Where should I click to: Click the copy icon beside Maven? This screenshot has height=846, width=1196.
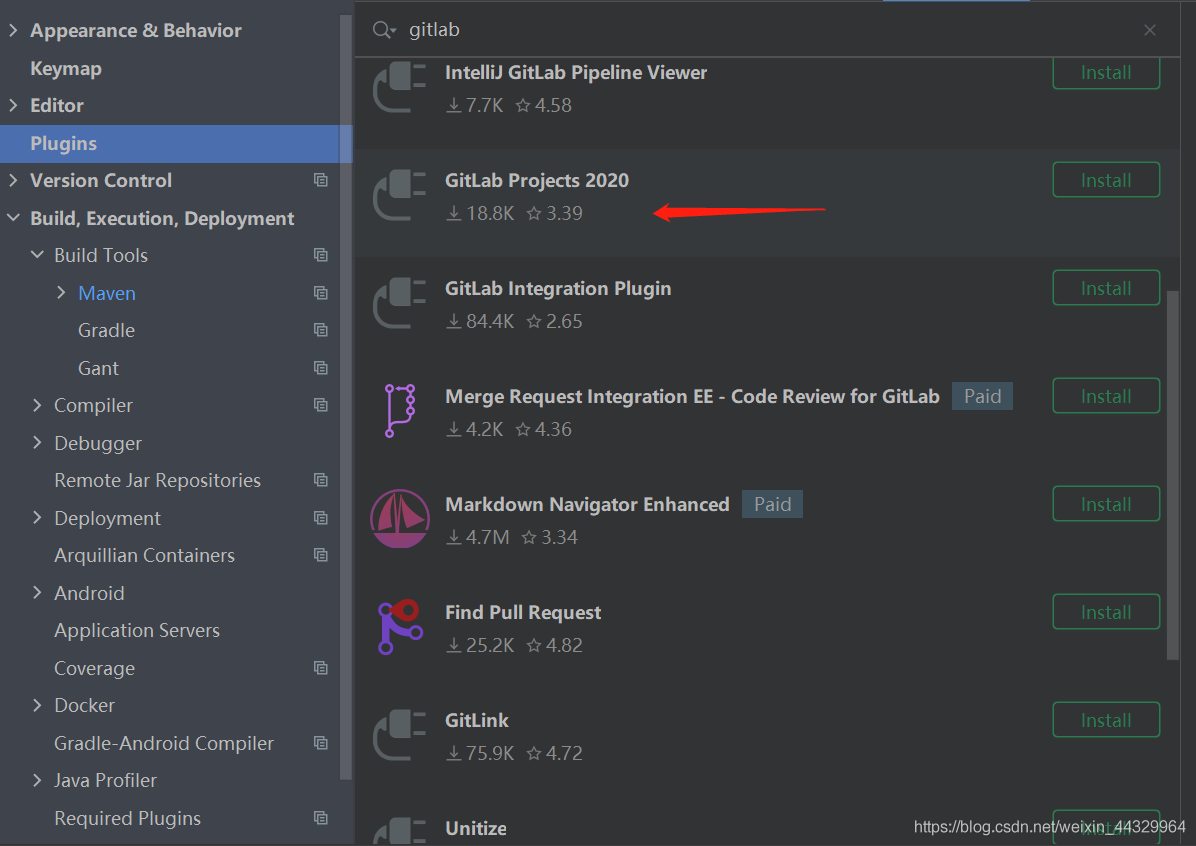(x=320, y=292)
